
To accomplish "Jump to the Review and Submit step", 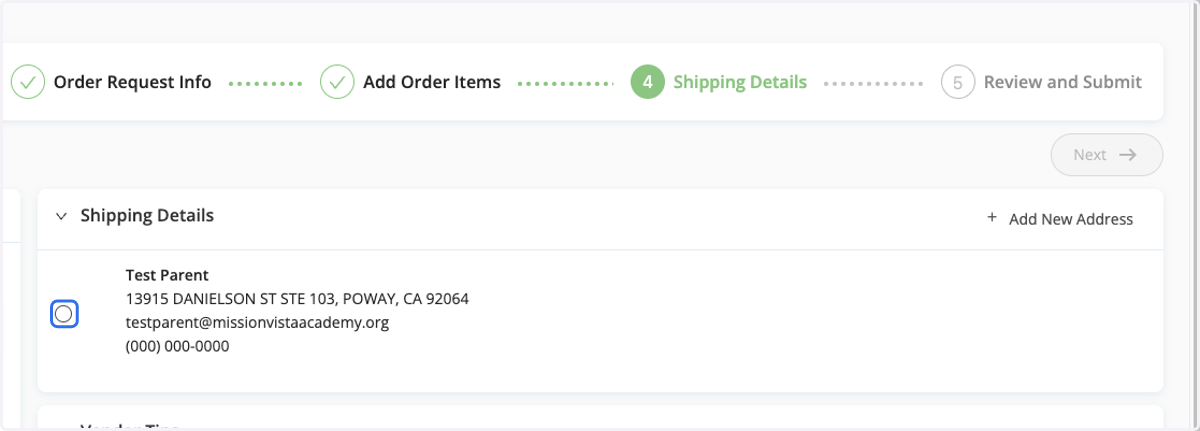I will 1063,82.
